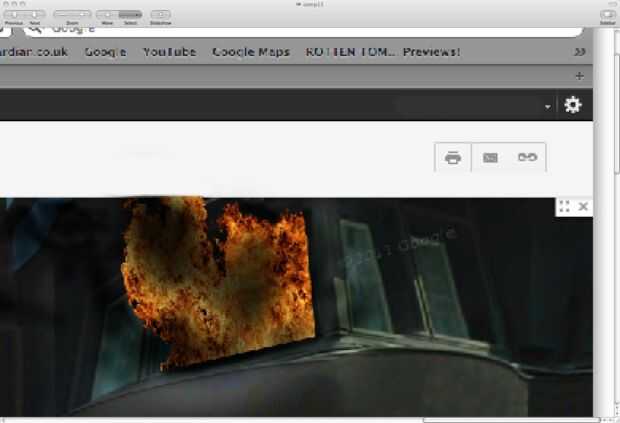620x423 pixels.
Task: Click the print icon
Action: (x=453, y=157)
